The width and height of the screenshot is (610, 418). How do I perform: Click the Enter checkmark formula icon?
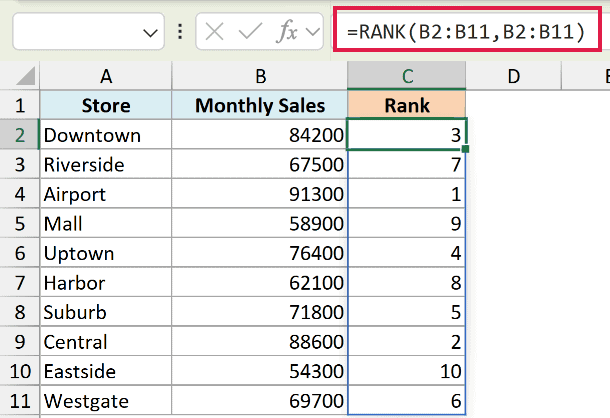[x=250, y=32]
